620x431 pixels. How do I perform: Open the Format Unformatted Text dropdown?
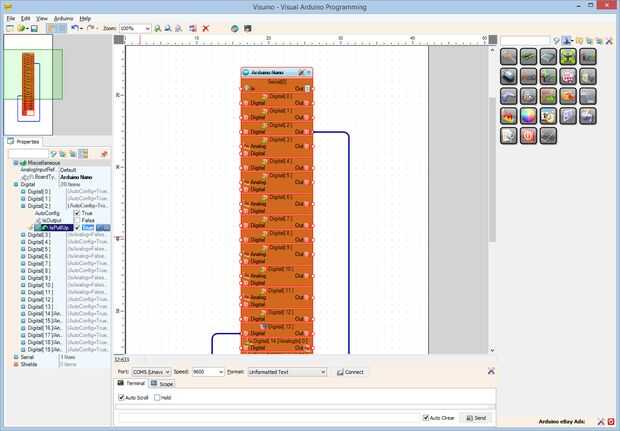323,372
